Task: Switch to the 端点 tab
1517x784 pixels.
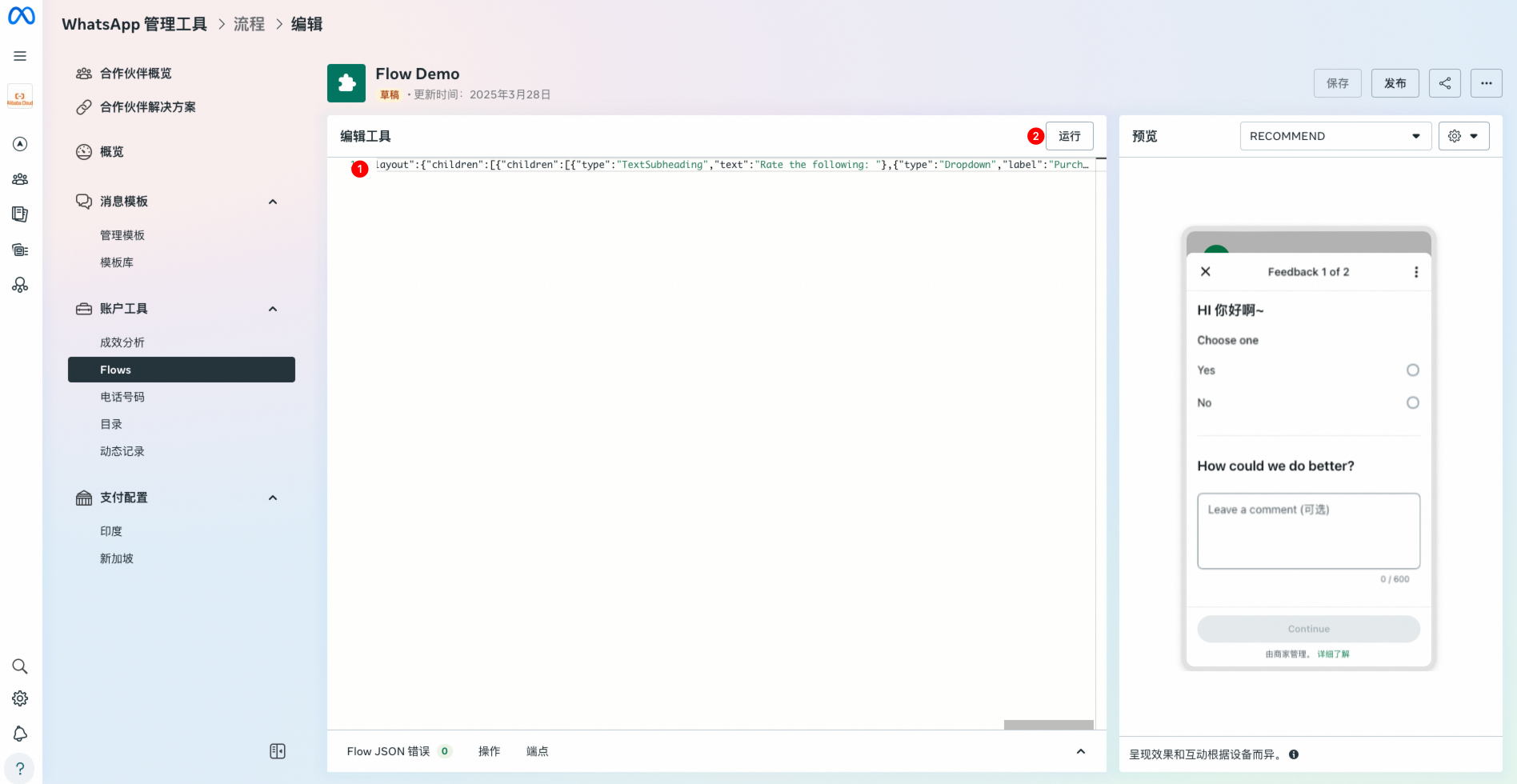Action: coord(538,751)
